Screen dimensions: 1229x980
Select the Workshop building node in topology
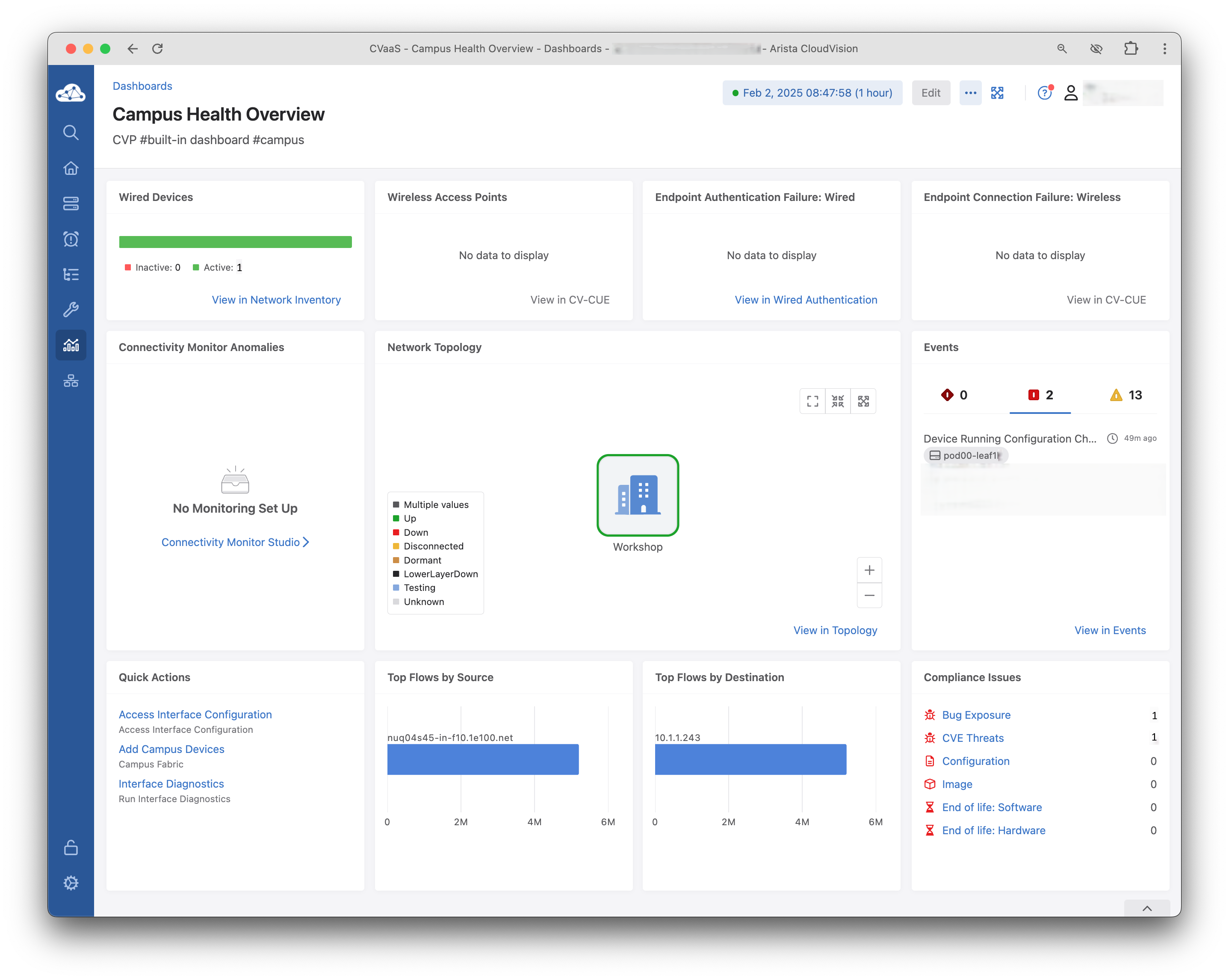pyautogui.click(x=637, y=495)
